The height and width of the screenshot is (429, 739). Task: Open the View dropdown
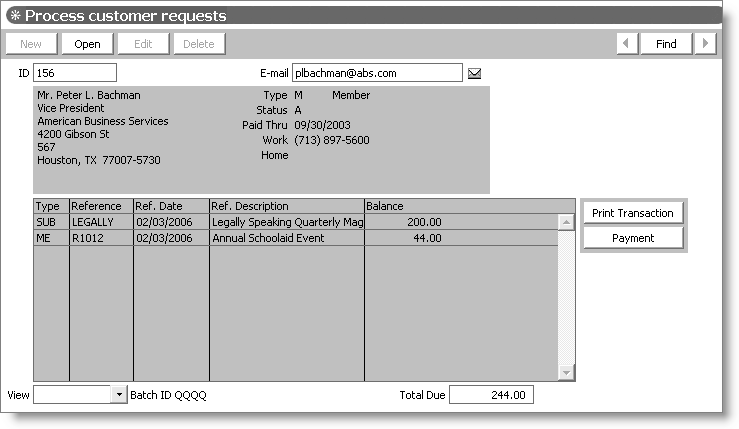[x=119, y=395]
